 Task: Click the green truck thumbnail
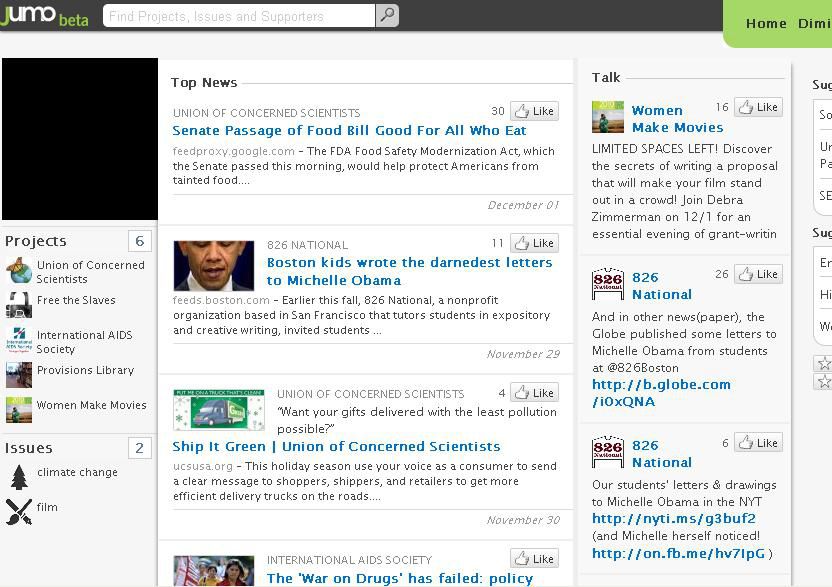coord(219,410)
